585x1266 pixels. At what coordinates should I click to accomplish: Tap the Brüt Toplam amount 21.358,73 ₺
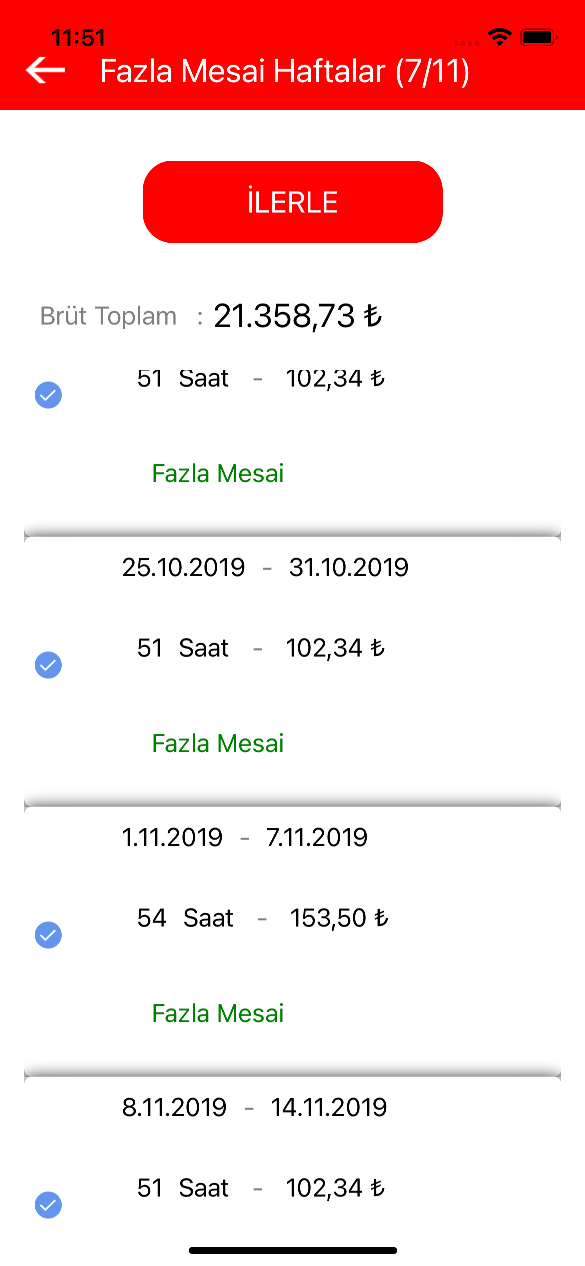tap(298, 316)
